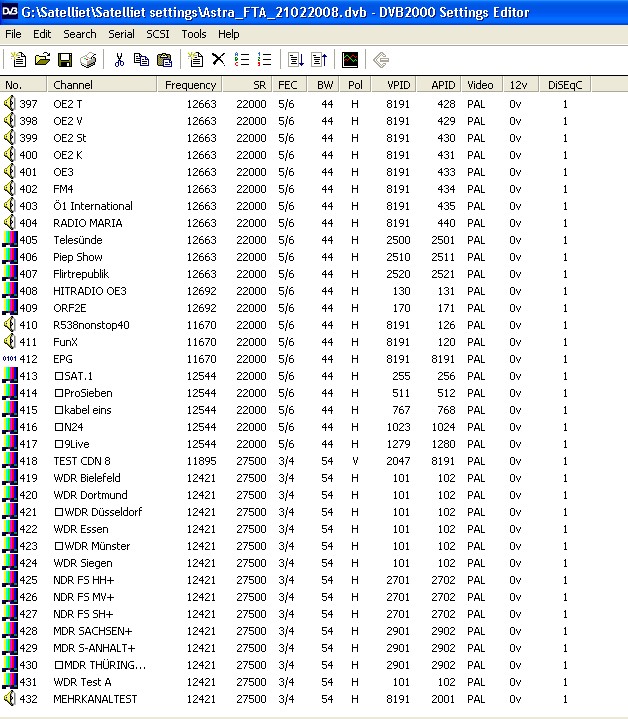Print the channel list via printer icon
The height and width of the screenshot is (719, 628).
click(x=88, y=60)
